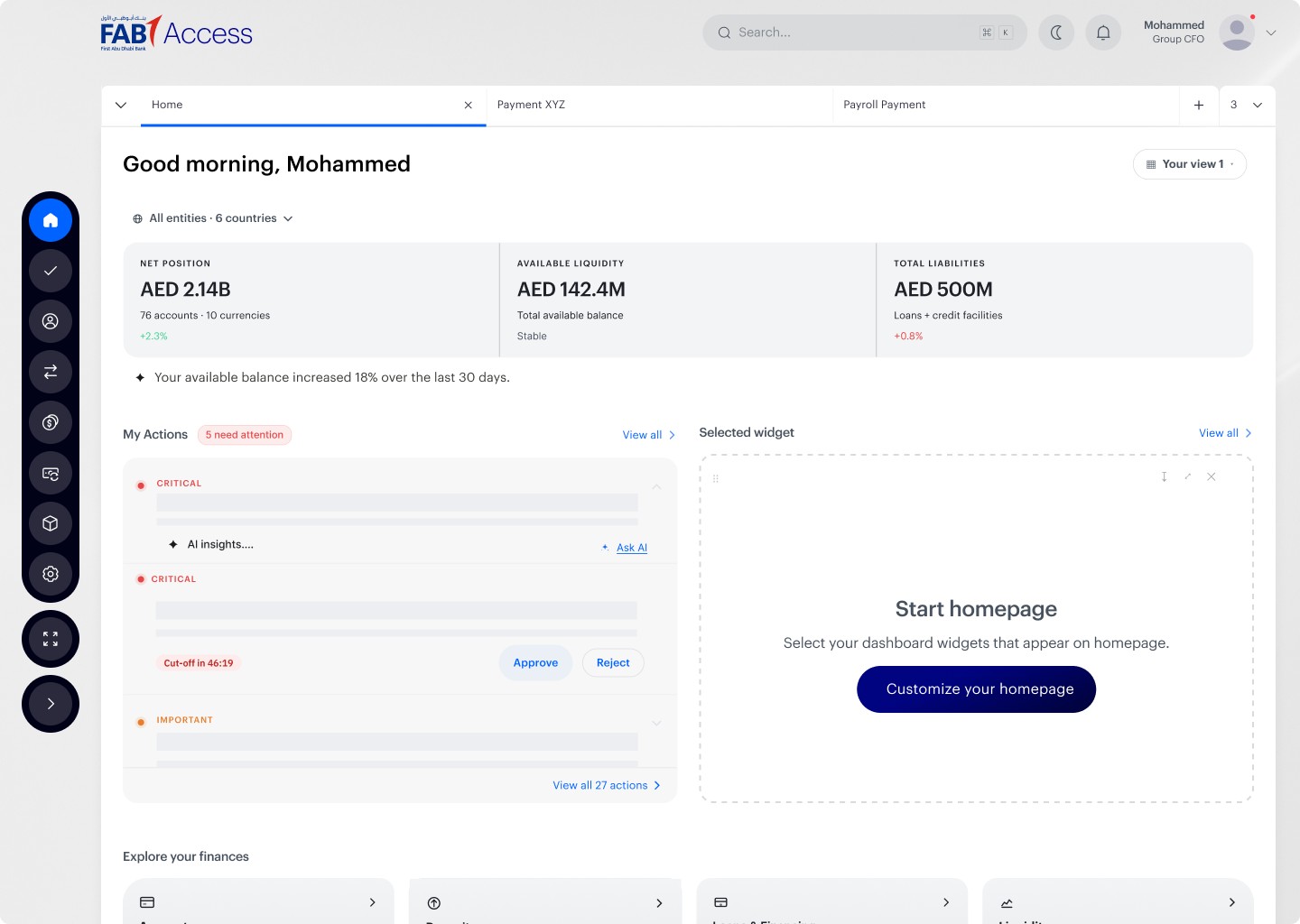Click the 5 need attention badge
Screen dimensions: 1300x924
pos(245,435)
